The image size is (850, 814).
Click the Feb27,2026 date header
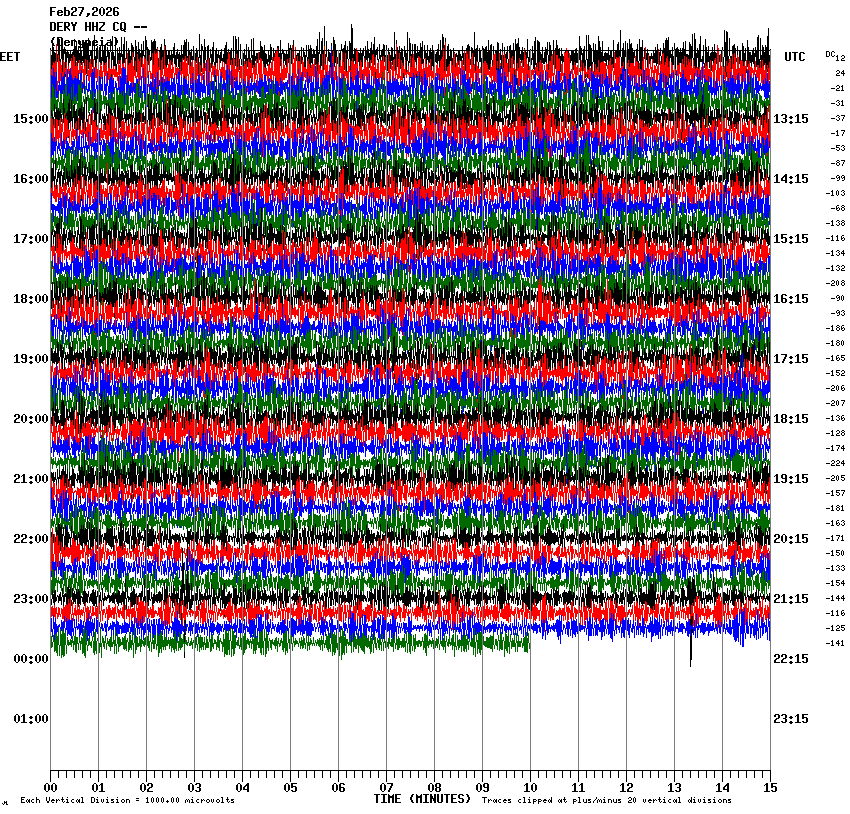84,12
